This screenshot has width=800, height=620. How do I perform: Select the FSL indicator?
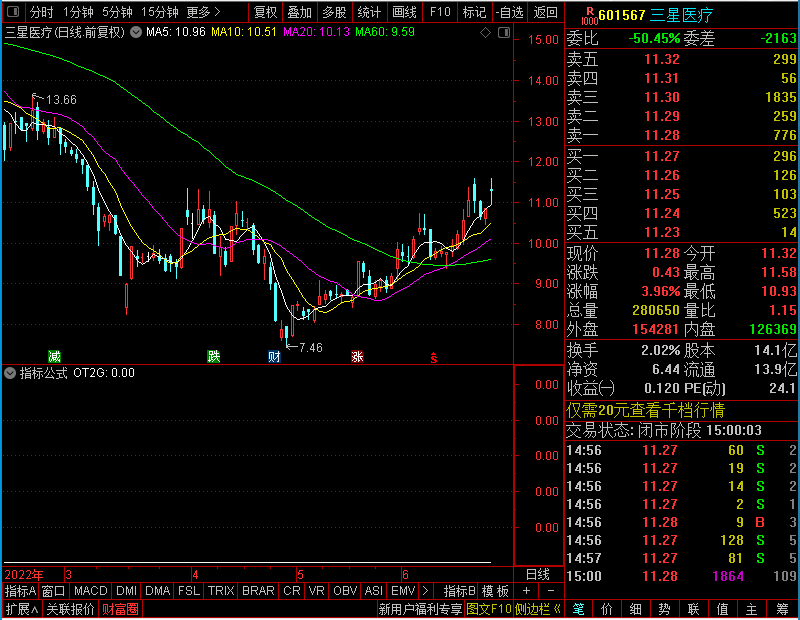pos(189,591)
